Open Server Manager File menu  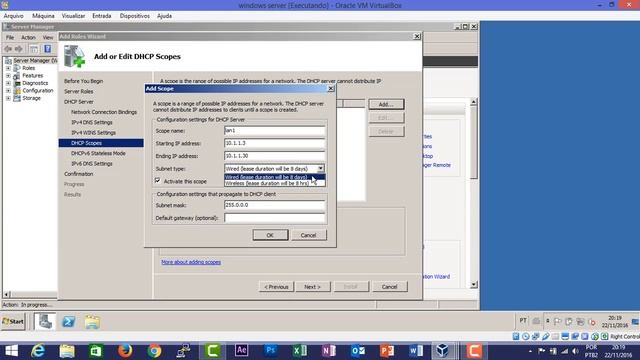pyautogui.click(x=10, y=38)
